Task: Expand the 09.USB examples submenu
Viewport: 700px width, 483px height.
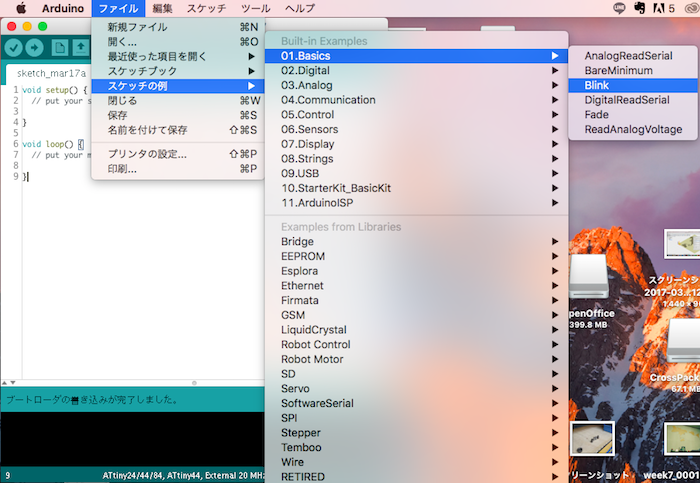Action: 417,174
